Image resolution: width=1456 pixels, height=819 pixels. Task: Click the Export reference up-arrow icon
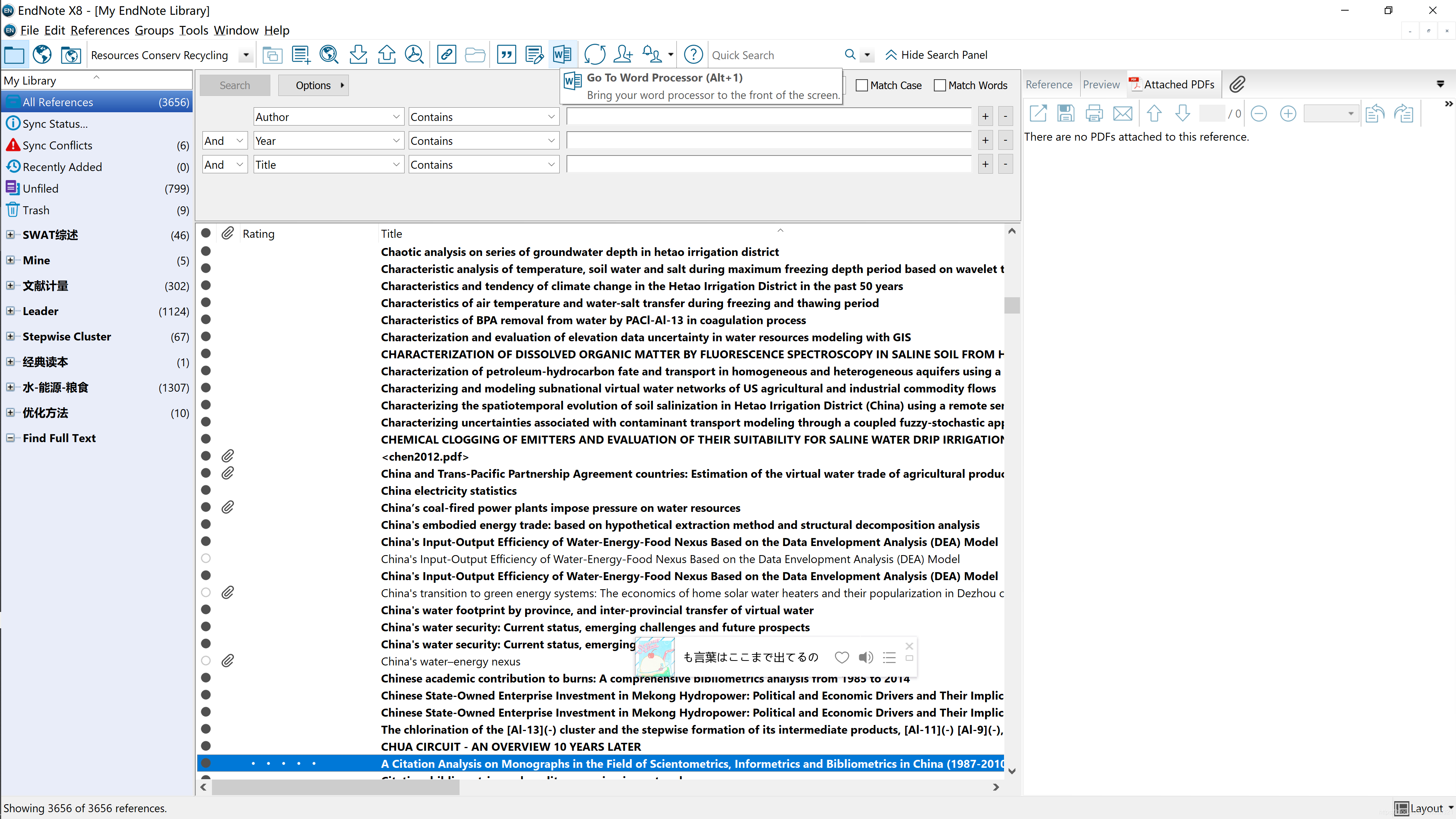click(387, 55)
